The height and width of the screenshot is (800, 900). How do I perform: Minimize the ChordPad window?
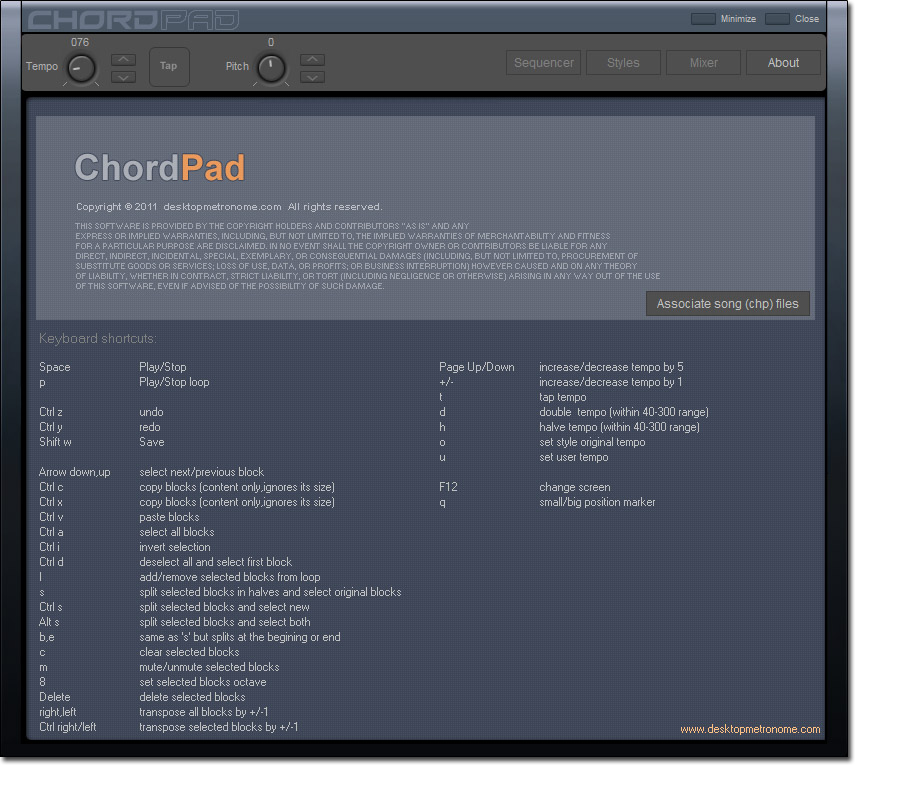703,19
